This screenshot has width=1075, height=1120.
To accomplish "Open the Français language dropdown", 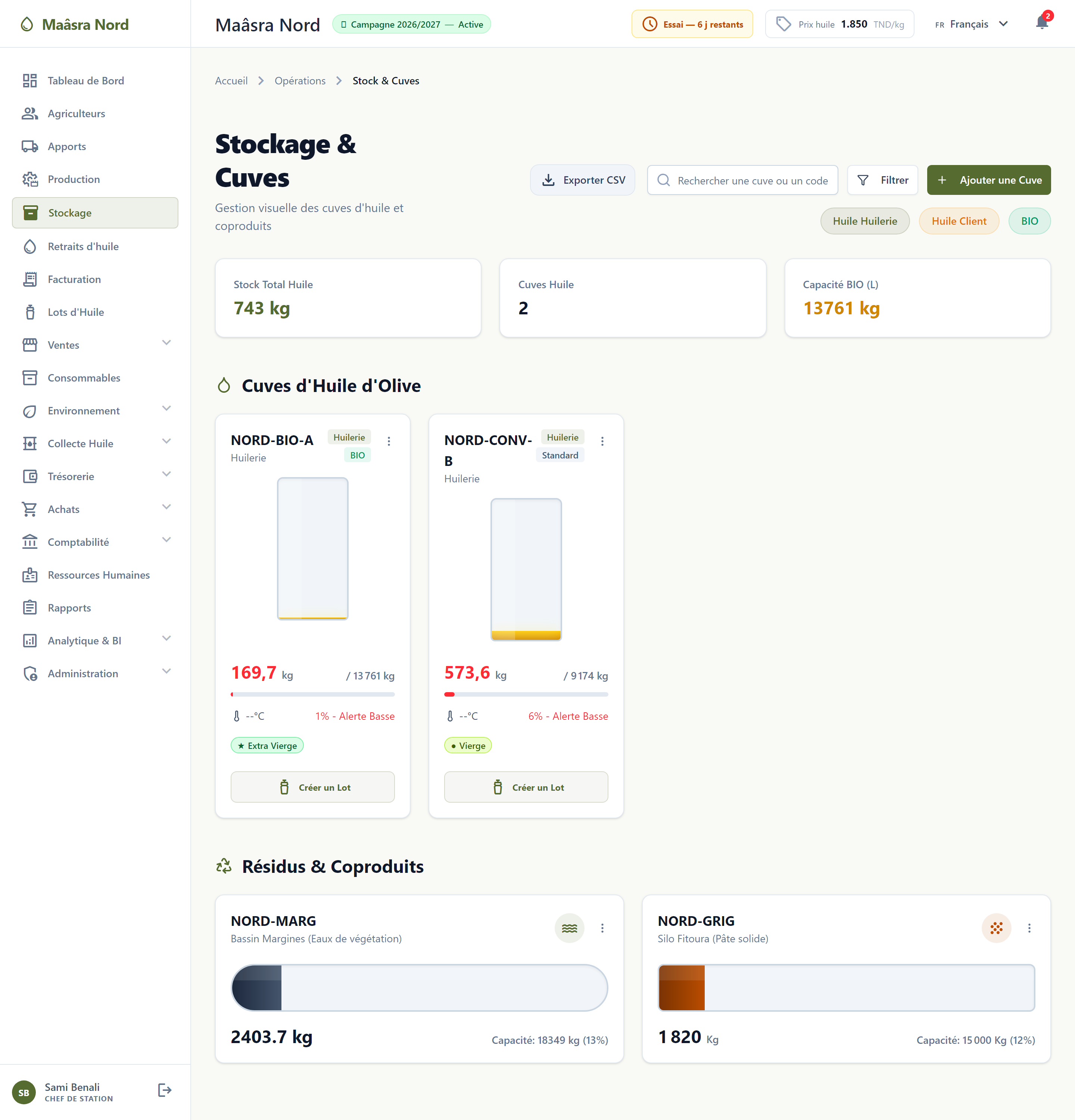I will click(971, 24).
